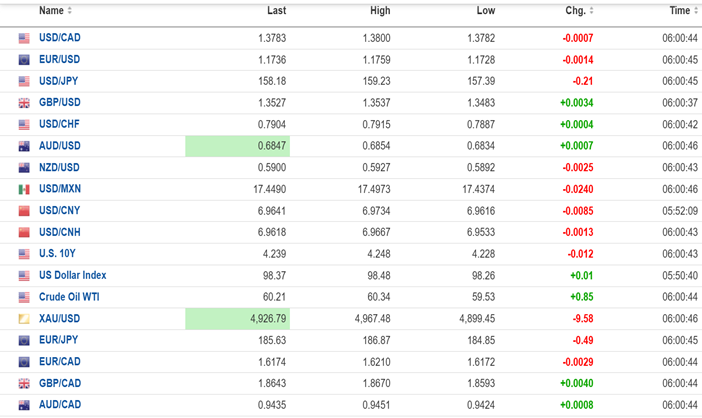Open the US Dollar Index link
This screenshot has height=418, width=702.
point(72,275)
